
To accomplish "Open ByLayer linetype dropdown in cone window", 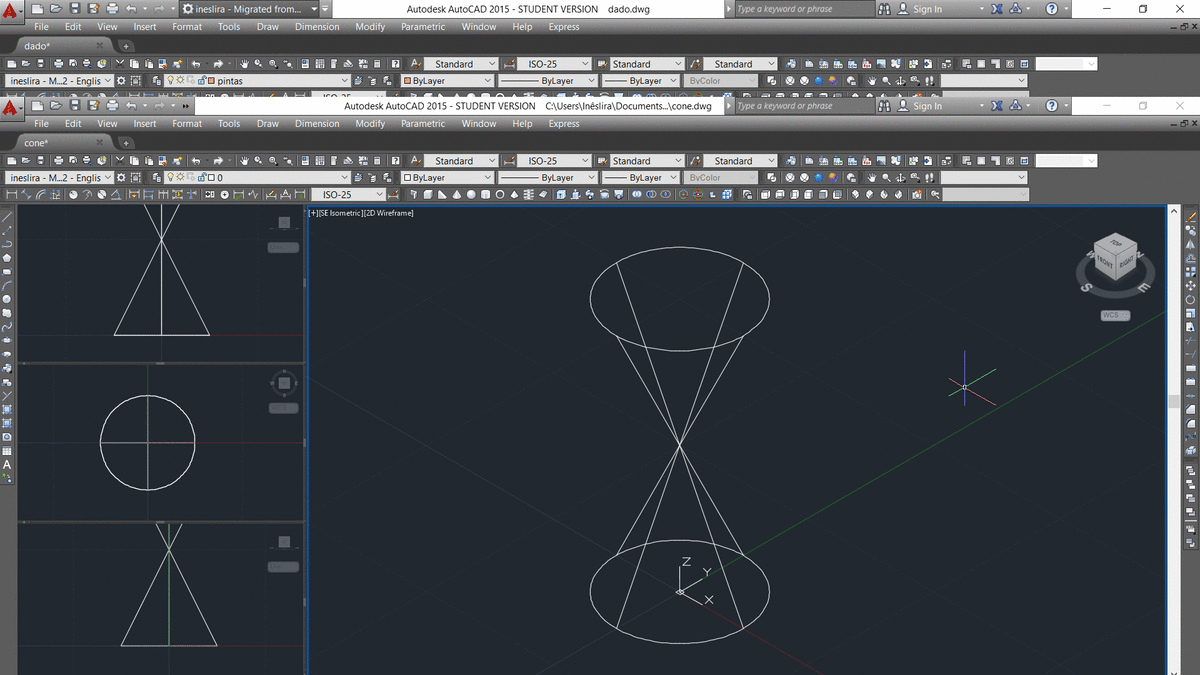I will (x=548, y=178).
